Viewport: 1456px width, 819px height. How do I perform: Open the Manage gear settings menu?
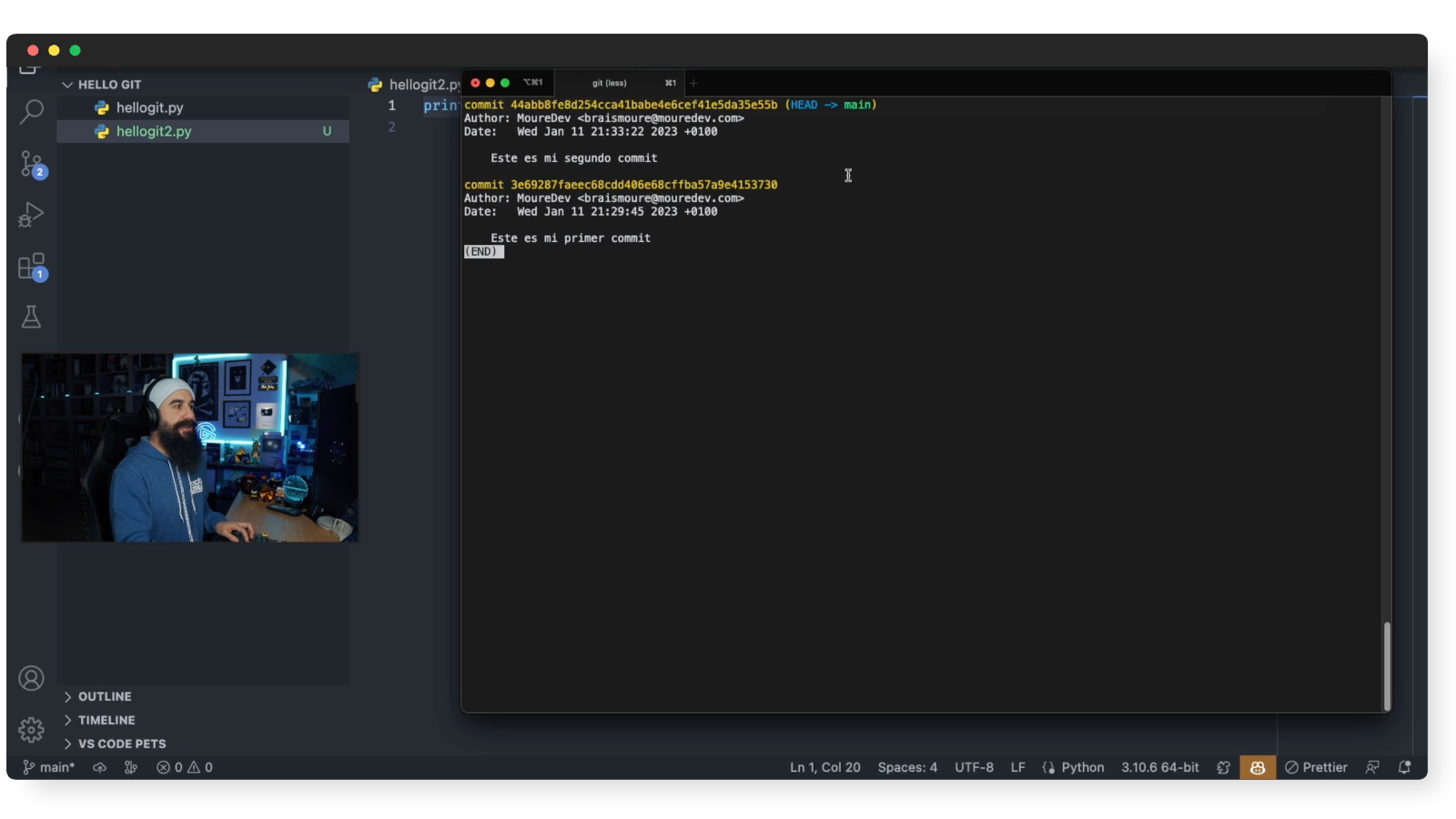coord(31,729)
